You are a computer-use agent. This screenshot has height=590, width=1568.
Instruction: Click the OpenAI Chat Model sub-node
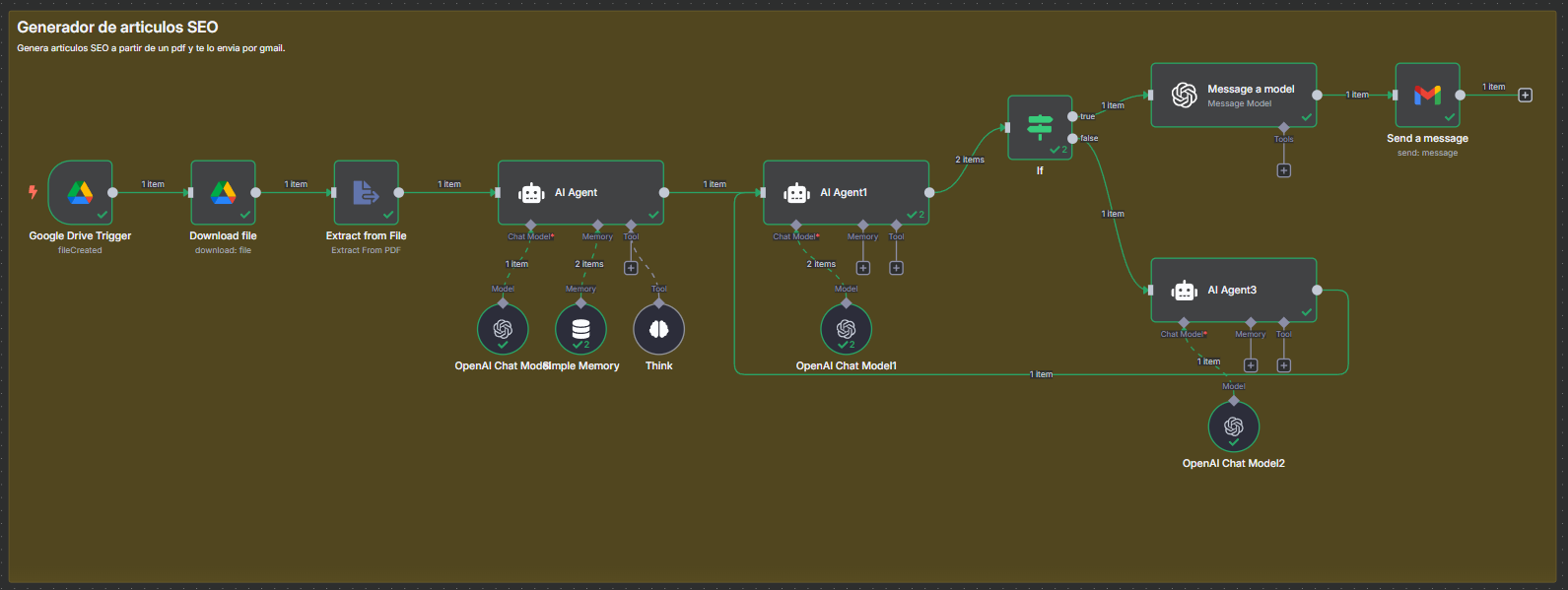point(503,329)
